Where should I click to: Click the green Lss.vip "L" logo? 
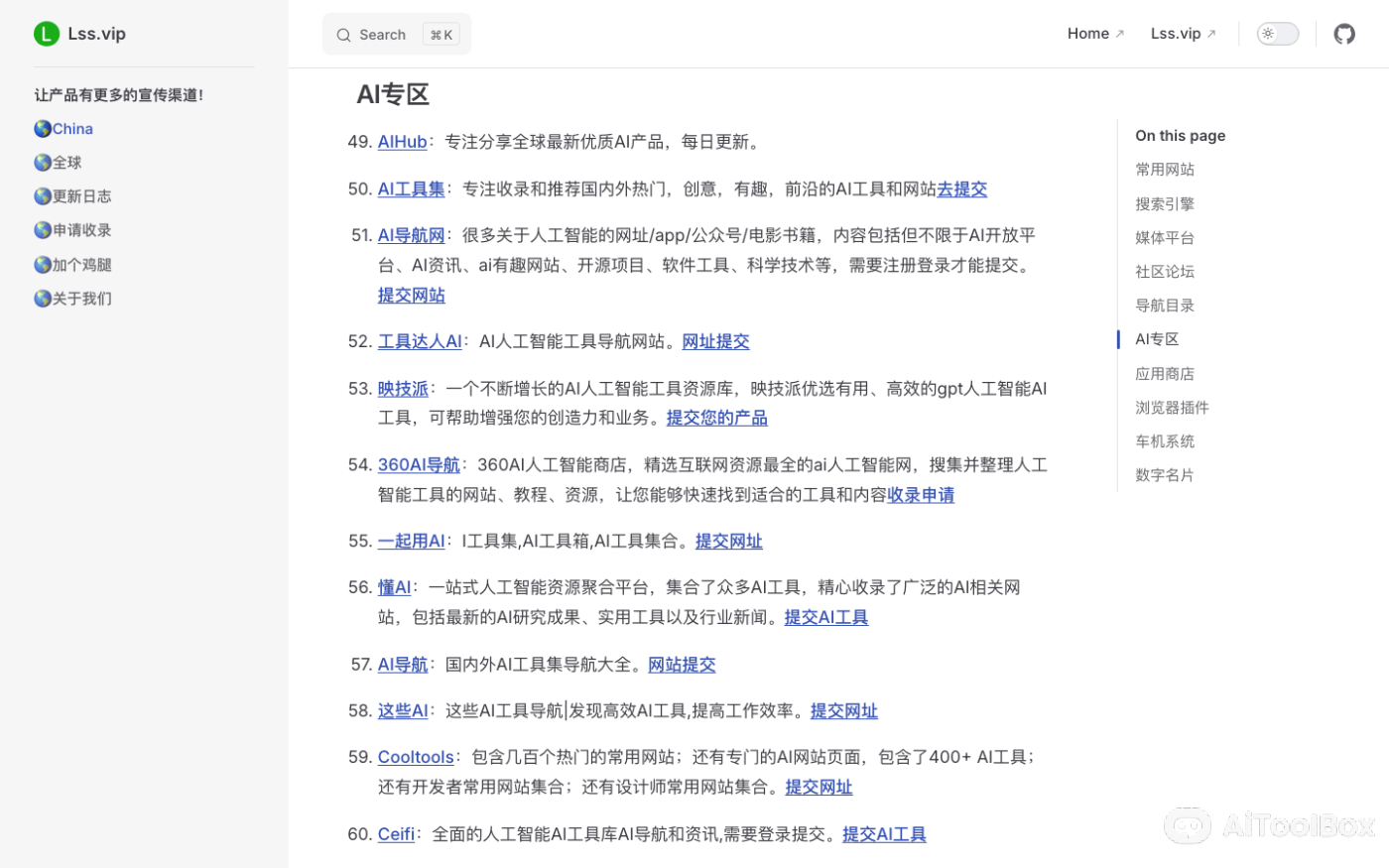[46, 33]
